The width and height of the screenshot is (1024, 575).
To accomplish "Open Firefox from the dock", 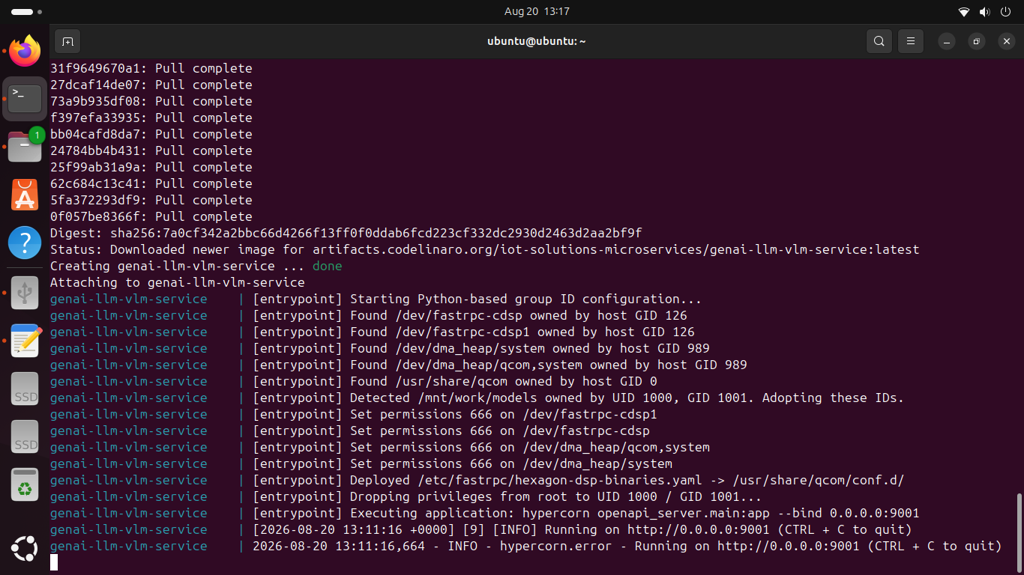I will 25,51.
